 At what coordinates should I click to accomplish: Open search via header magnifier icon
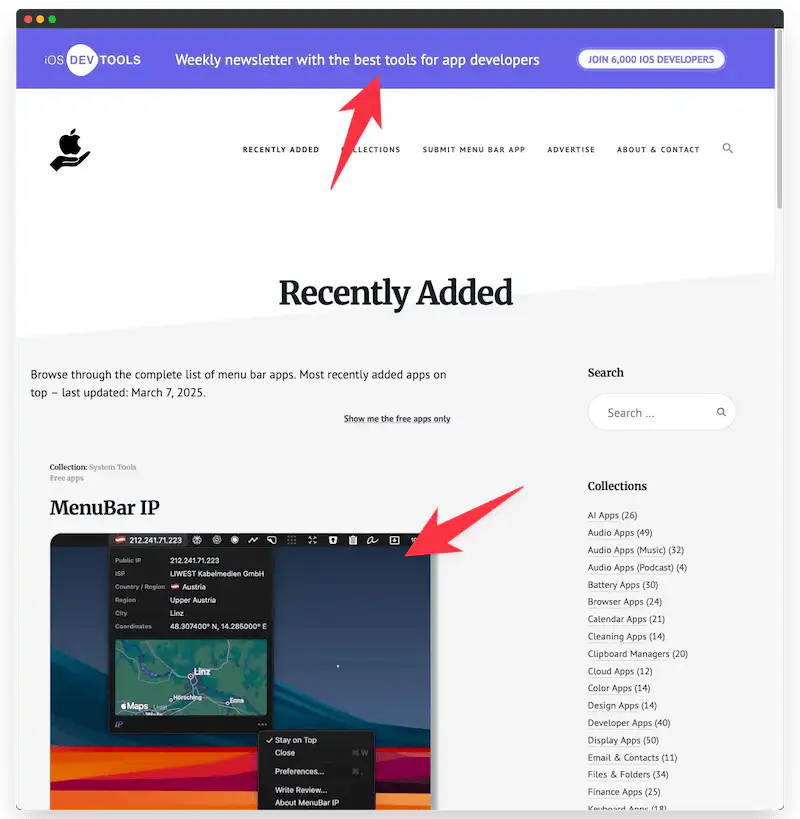click(x=727, y=148)
